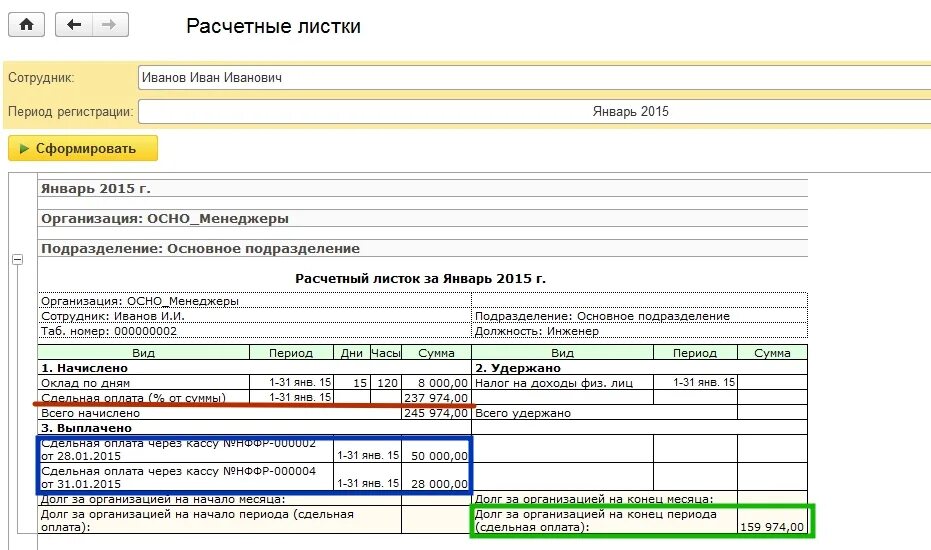Open the Период регистрации field Январь 2015
Image resolution: width=931 pixels, height=550 pixels.
[x=534, y=112]
